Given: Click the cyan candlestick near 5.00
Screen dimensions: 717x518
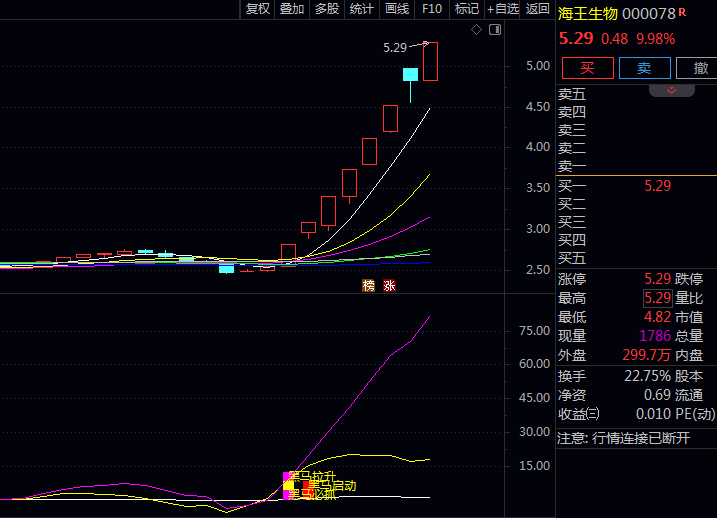Looking at the screenshot, I should click(x=411, y=75).
